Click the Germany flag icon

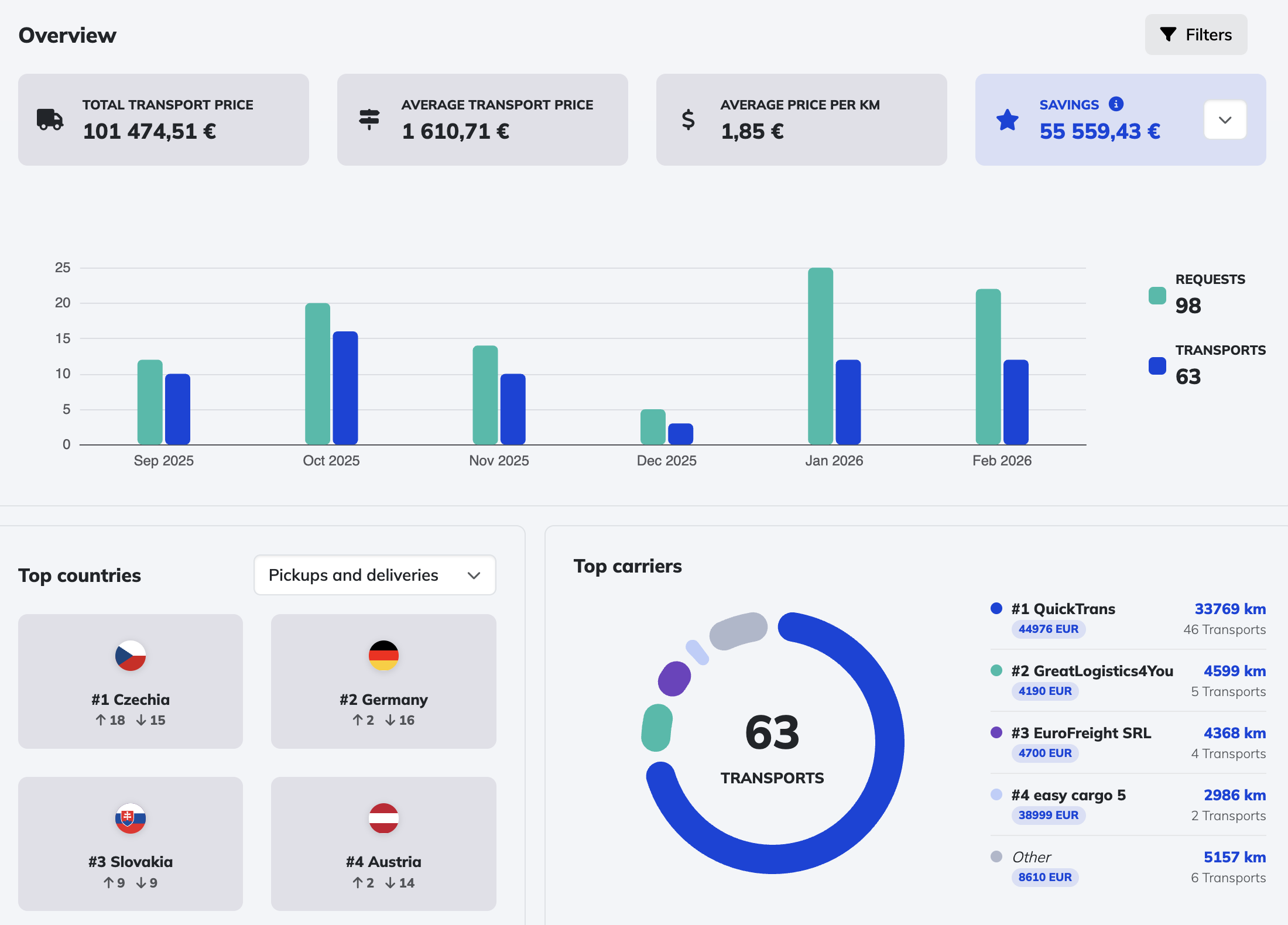[383, 656]
